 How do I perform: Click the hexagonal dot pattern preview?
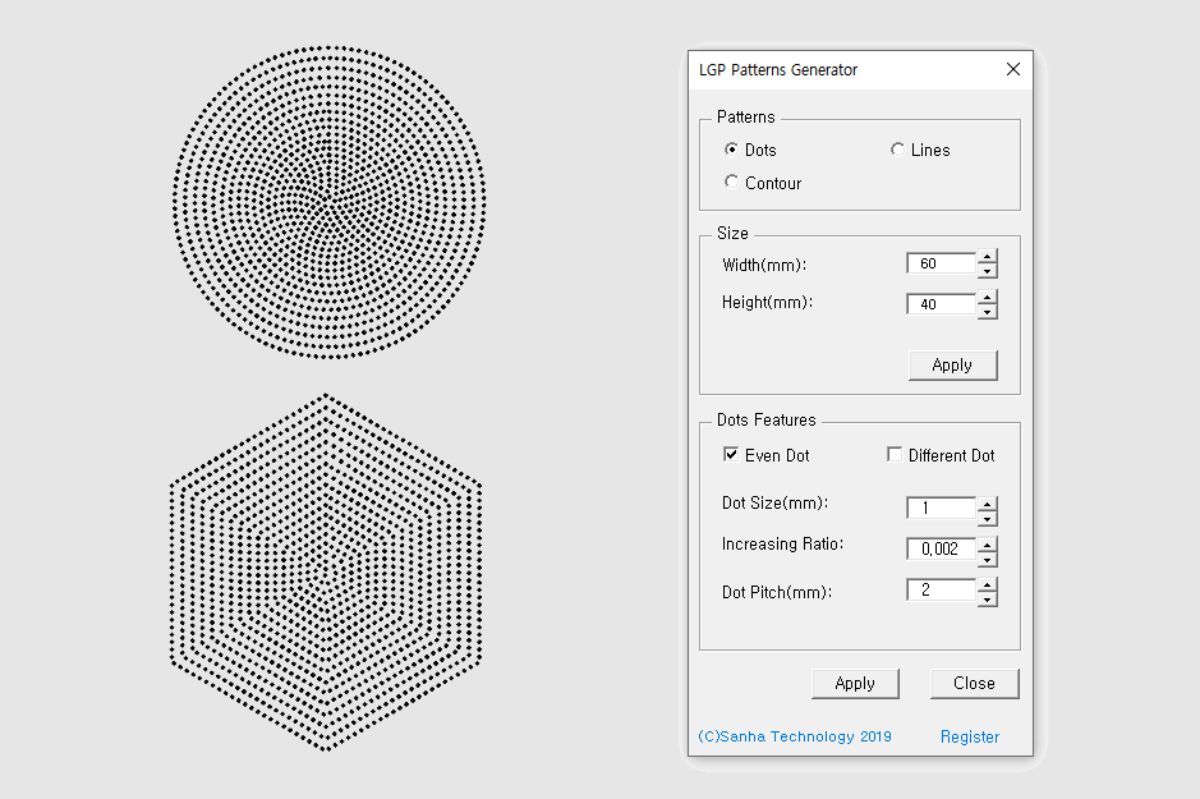(x=326, y=572)
